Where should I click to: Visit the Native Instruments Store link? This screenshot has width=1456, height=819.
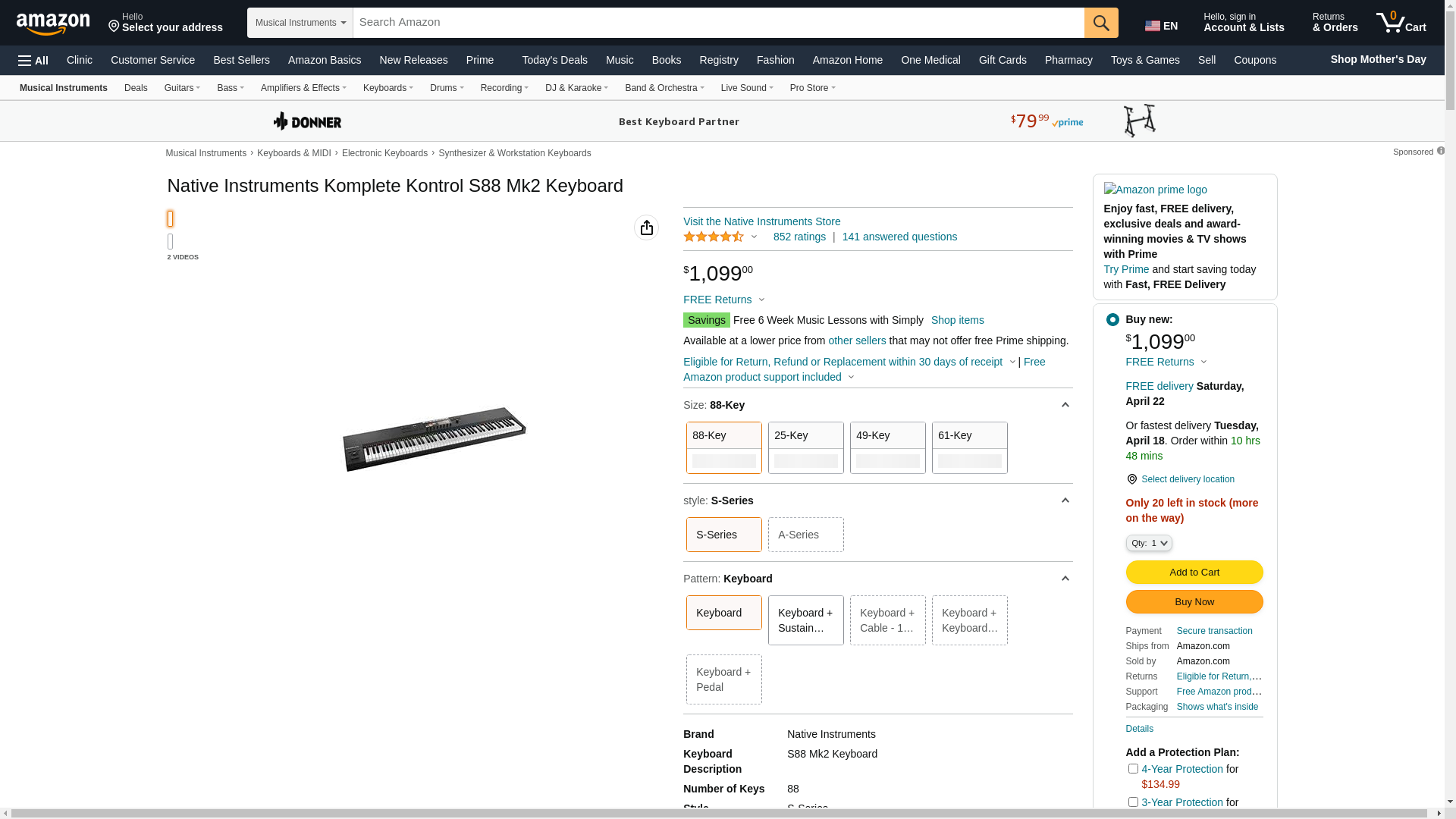point(761,221)
